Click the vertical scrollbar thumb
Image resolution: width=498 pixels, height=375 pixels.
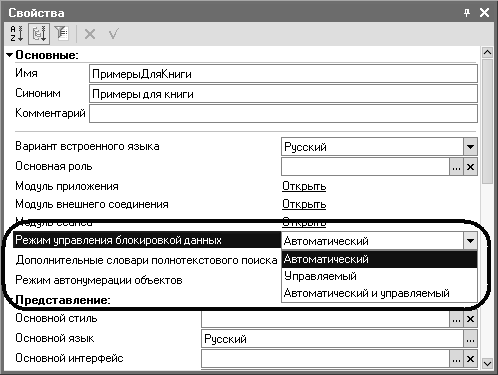tap(487, 121)
